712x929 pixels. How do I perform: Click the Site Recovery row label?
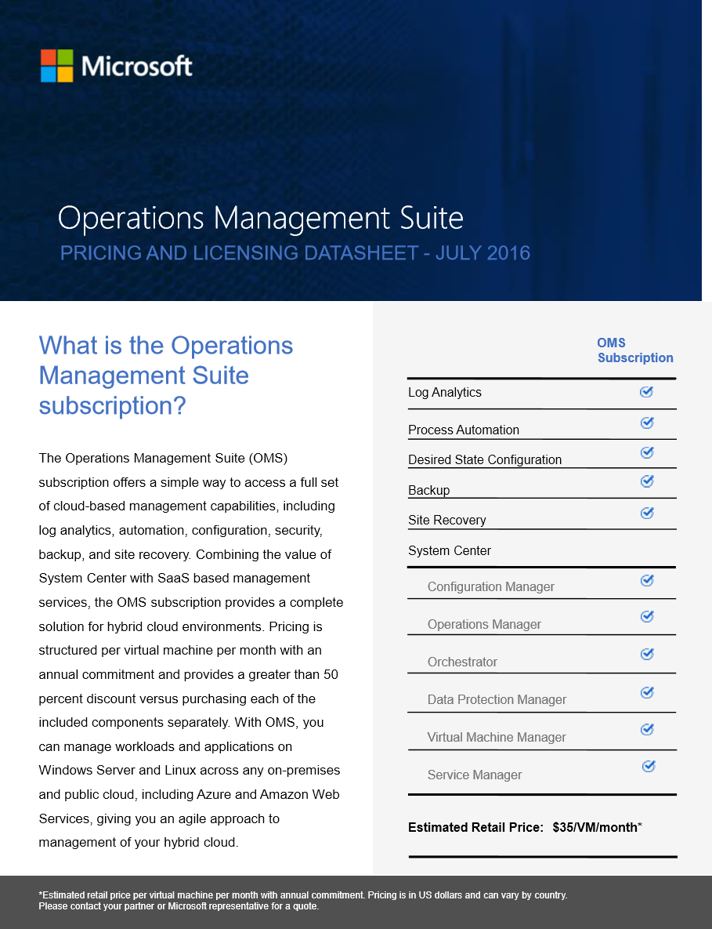pyautogui.click(x=447, y=520)
